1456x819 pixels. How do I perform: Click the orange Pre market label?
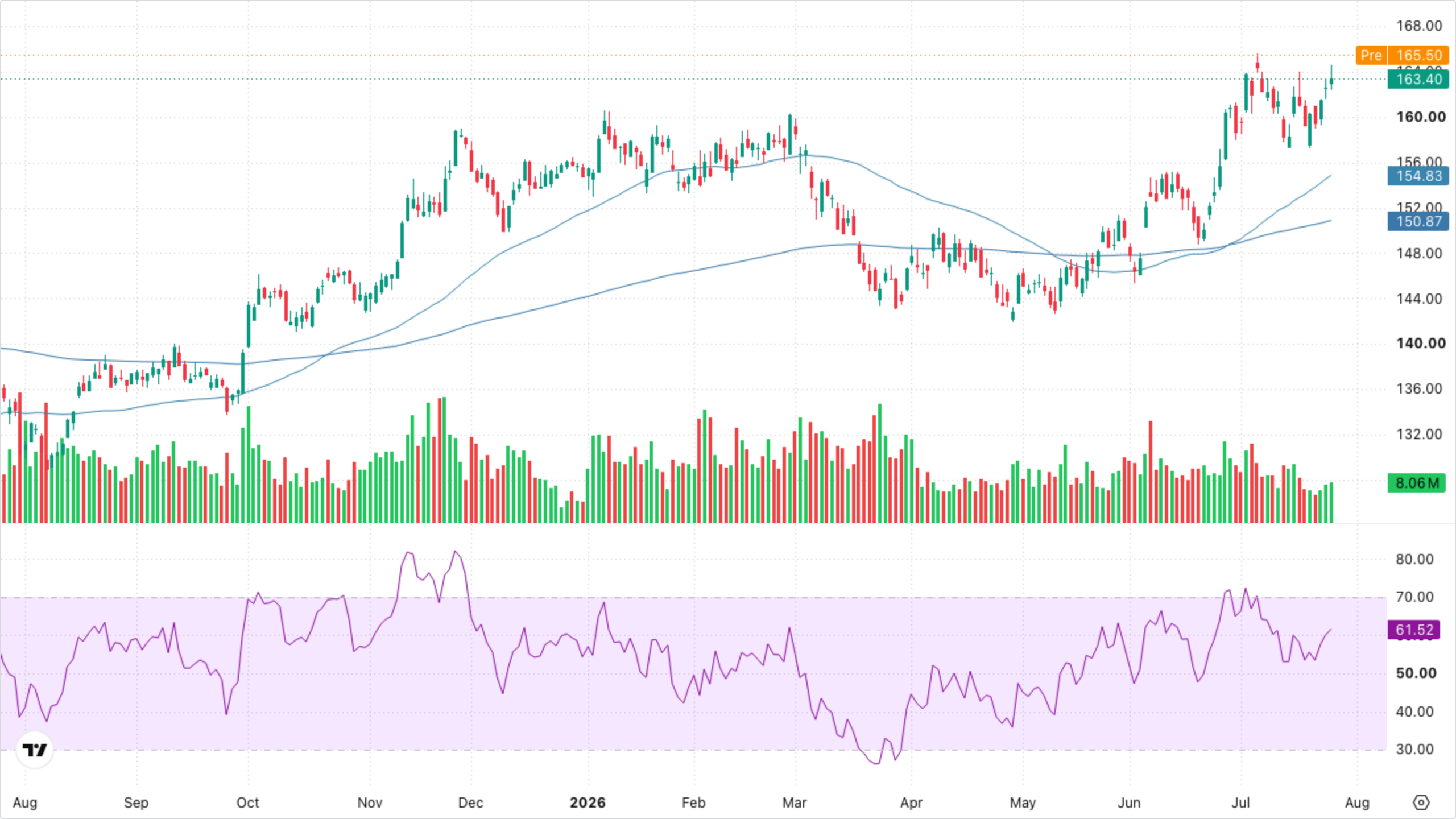[x=1371, y=55]
